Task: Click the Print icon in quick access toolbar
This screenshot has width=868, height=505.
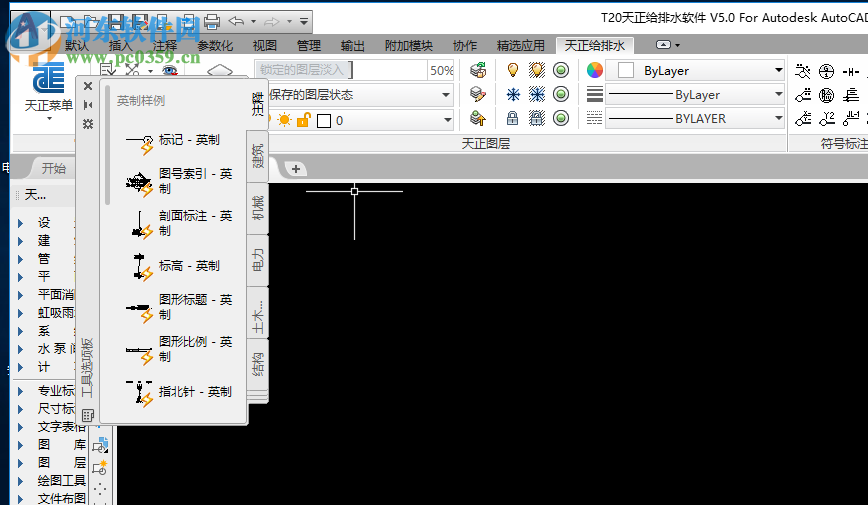Action: (x=211, y=22)
